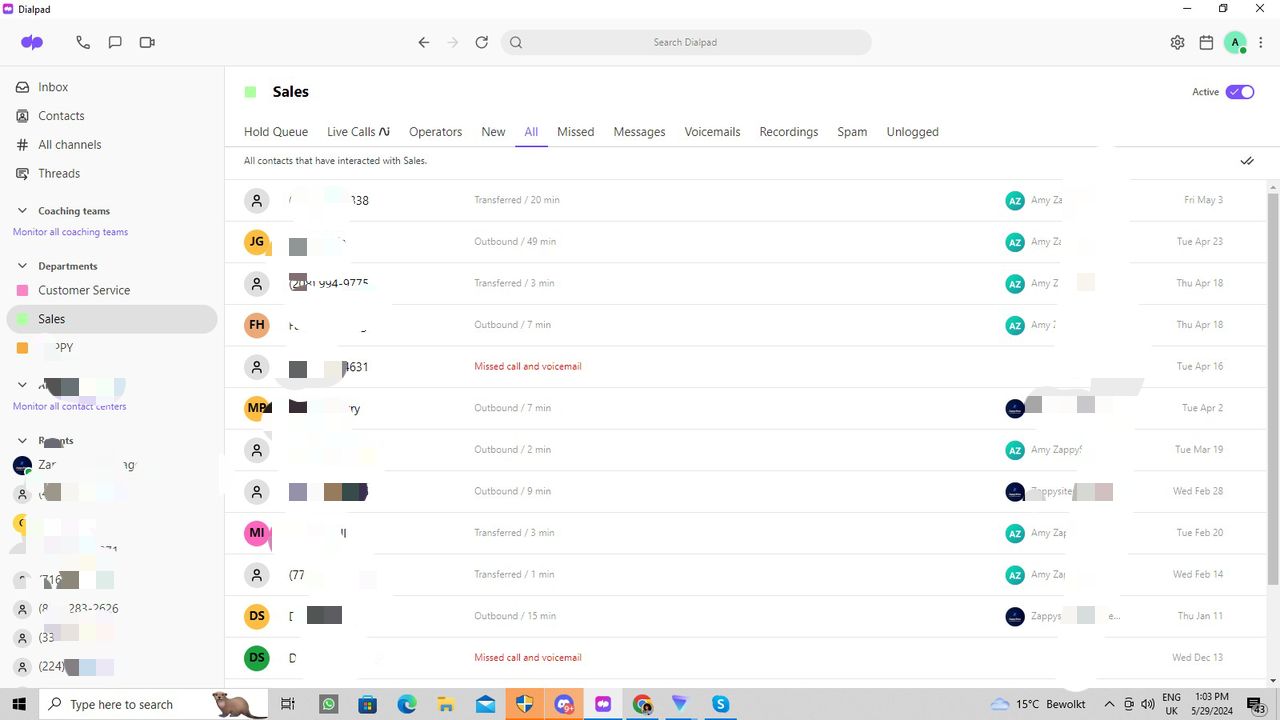Switch to Live Calls tab
The image size is (1280, 720).
click(x=358, y=132)
